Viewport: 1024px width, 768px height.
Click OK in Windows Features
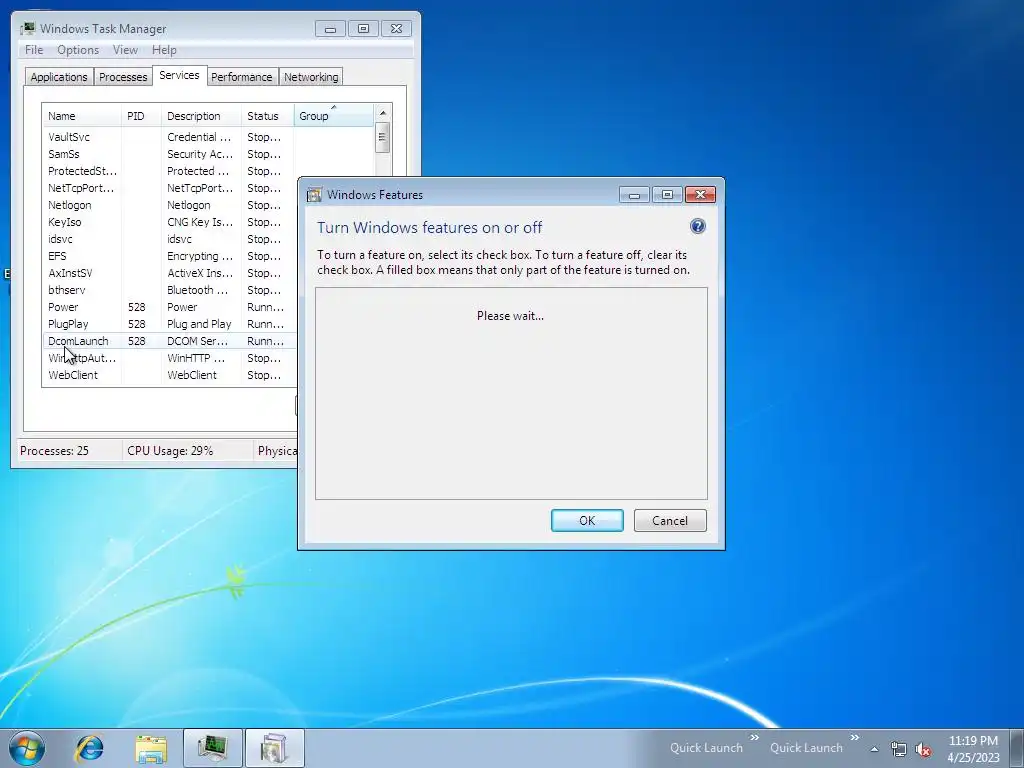tap(587, 520)
